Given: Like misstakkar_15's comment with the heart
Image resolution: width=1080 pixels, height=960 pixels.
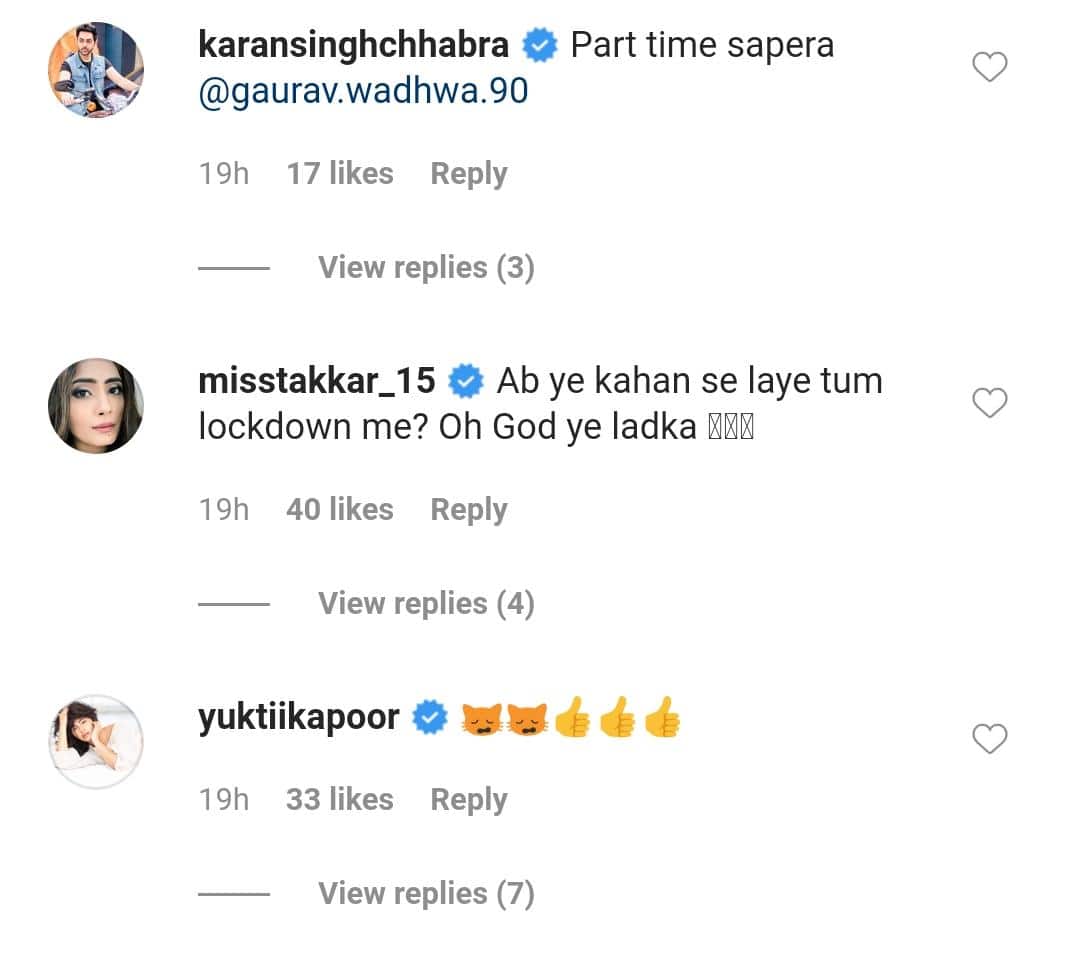Looking at the screenshot, I should tap(989, 403).
